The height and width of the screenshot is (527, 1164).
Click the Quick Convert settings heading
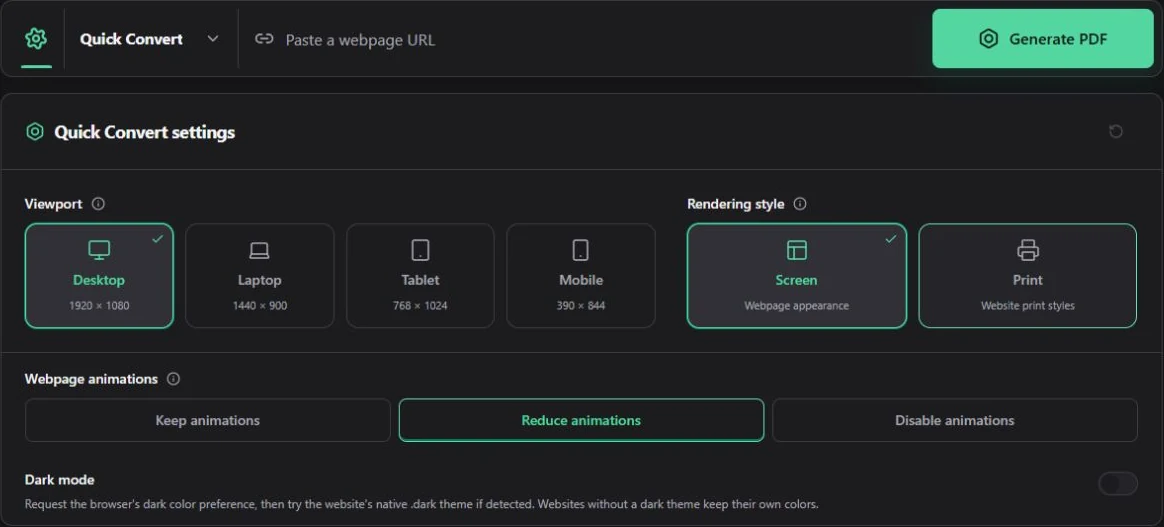tap(145, 132)
